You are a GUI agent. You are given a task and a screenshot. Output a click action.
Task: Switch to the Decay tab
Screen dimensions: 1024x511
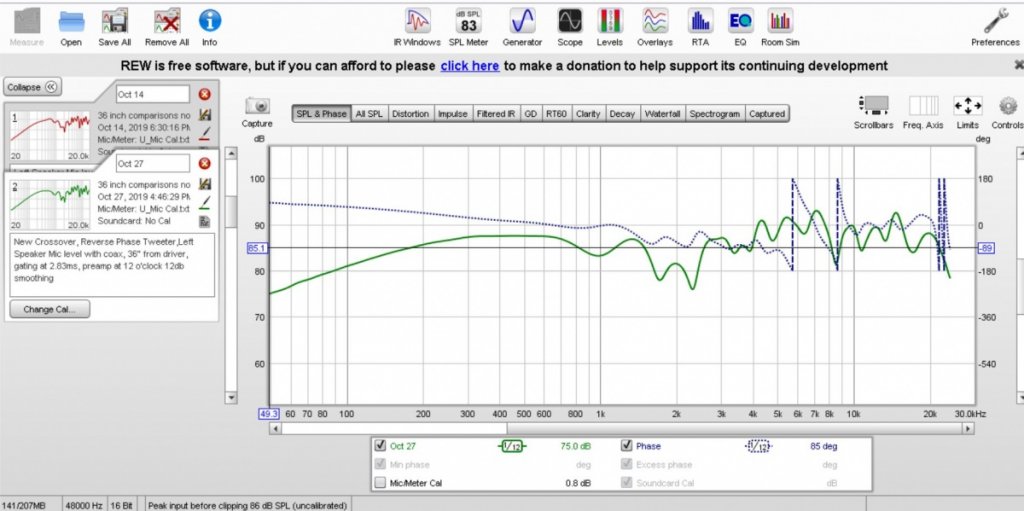(622, 114)
